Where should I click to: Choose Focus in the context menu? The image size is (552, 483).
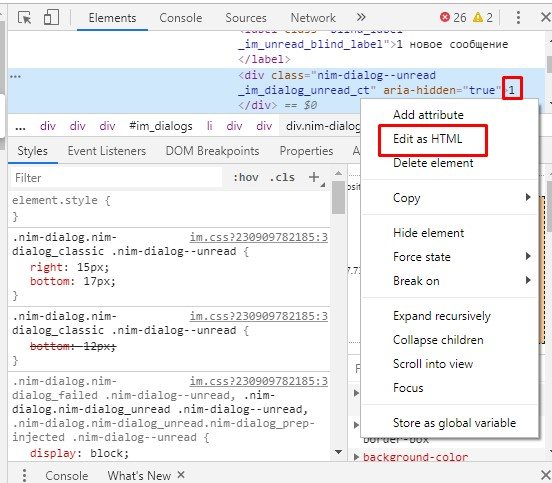pos(449,388)
